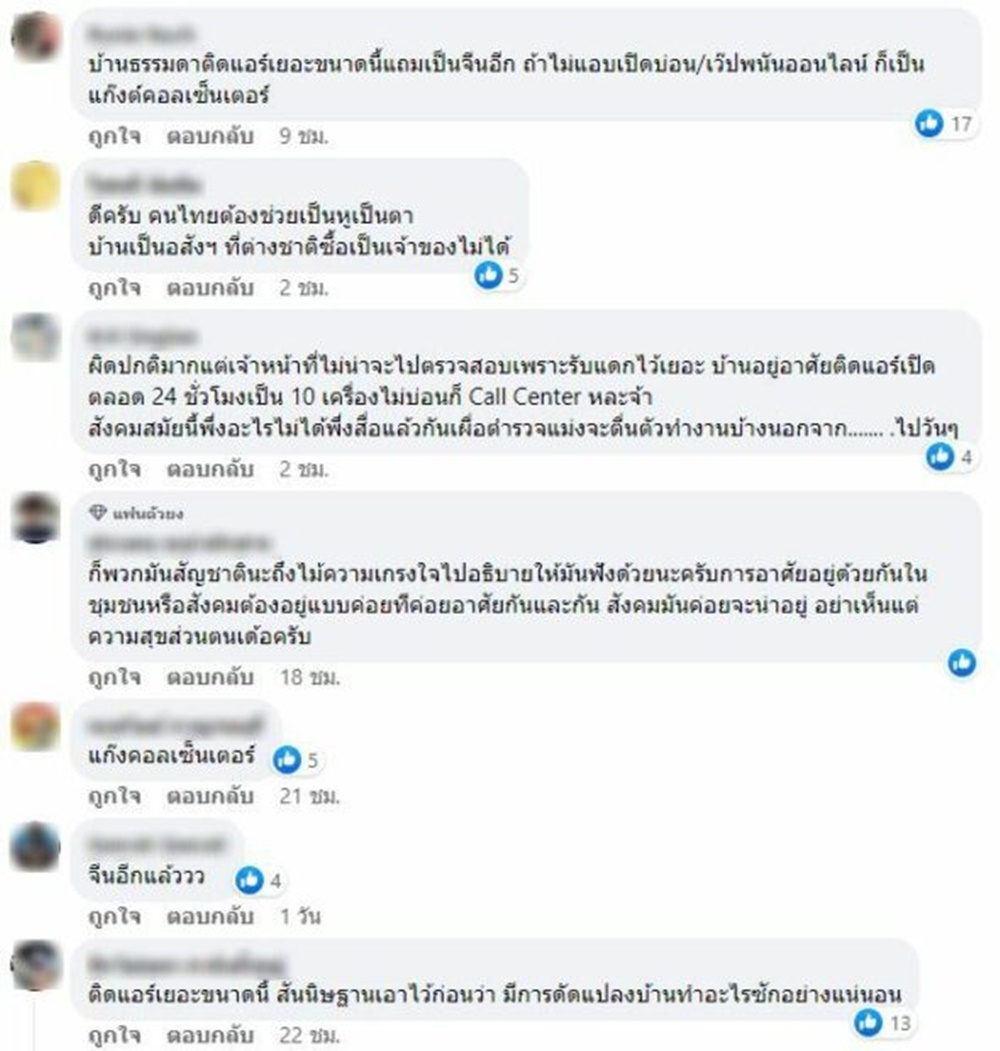Reply to the comment posted 9 ชม. ago
This screenshot has height=1051, width=1000.
click(210, 136)
